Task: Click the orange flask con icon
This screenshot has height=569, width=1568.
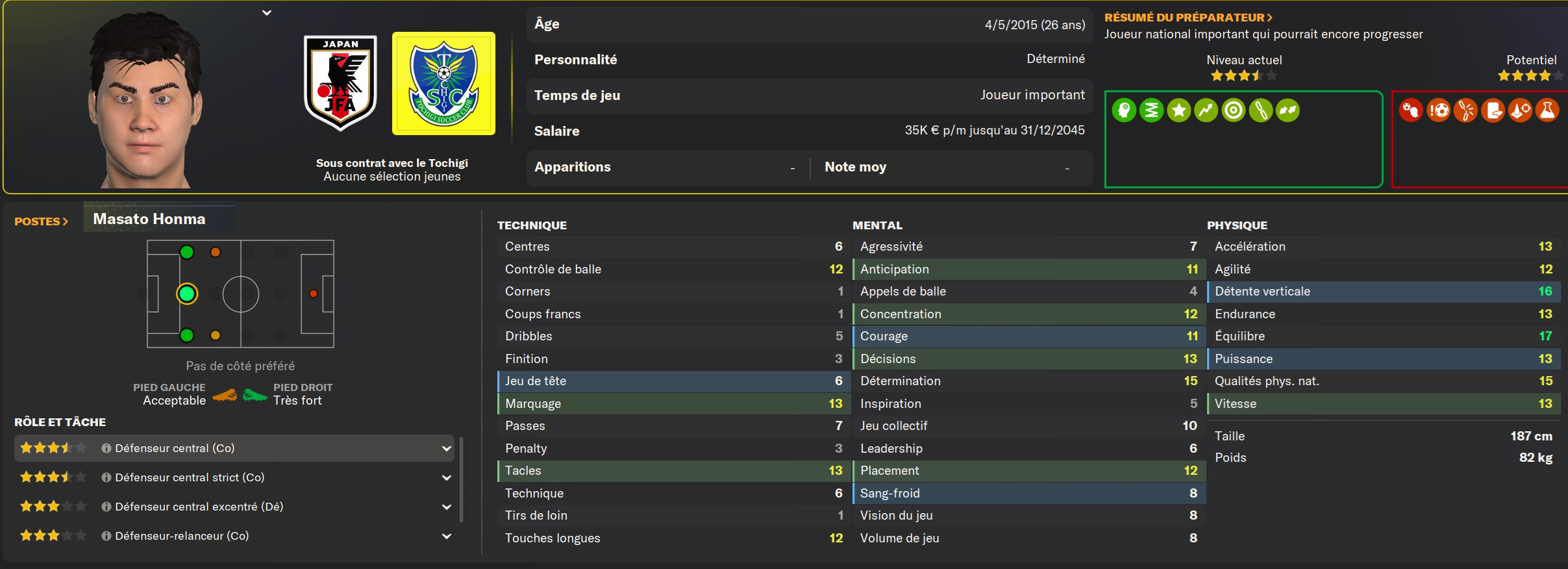Action: 1547,110
